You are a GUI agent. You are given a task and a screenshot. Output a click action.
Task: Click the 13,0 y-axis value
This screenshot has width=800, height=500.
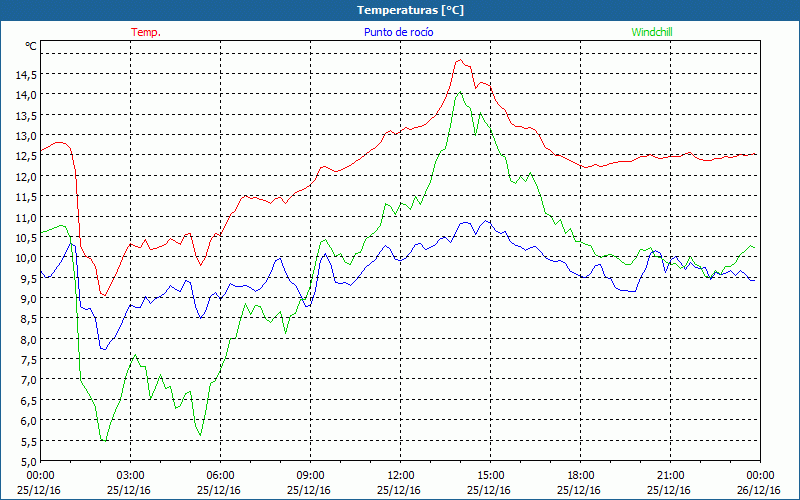[x=26, y=136]
